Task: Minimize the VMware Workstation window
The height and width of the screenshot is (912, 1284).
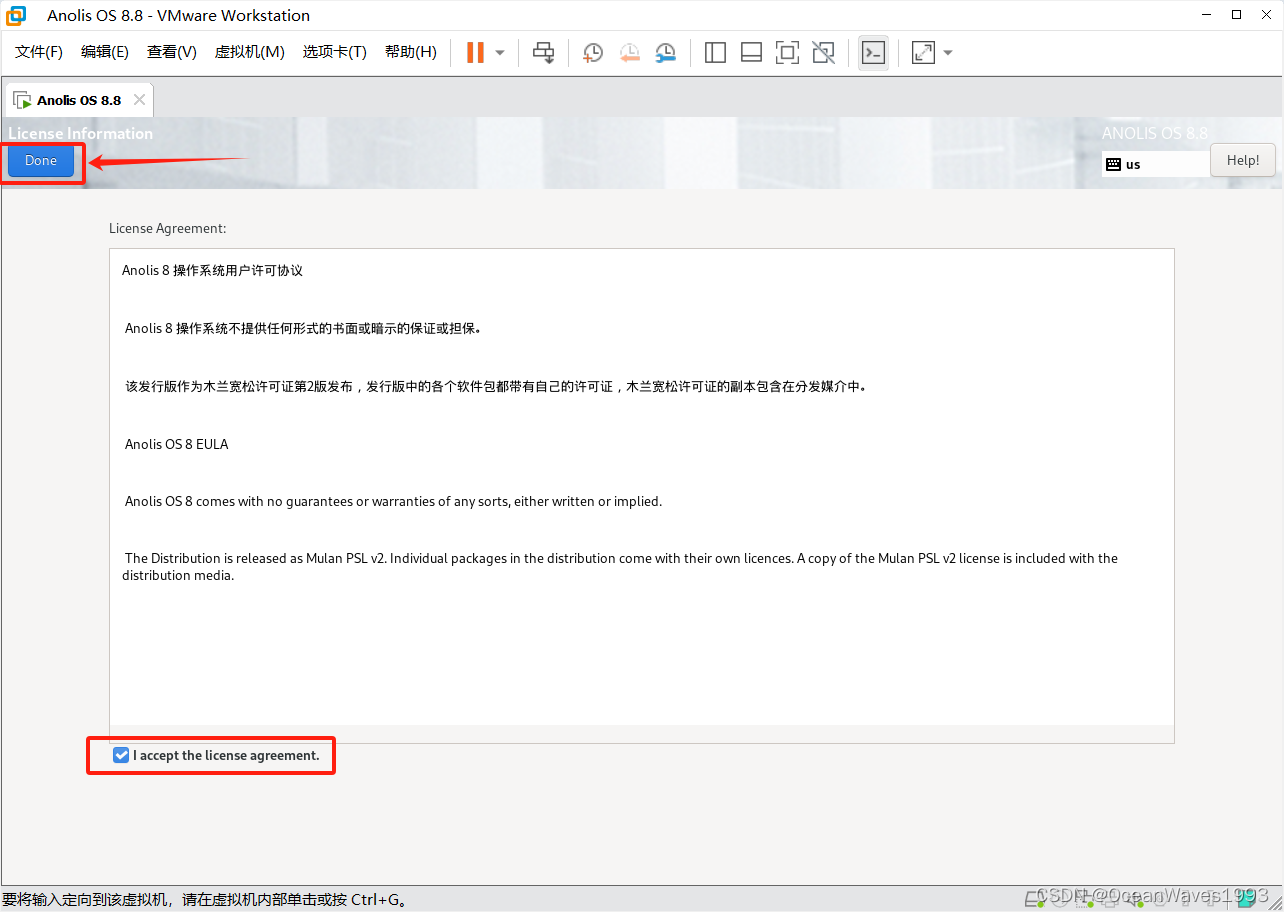Action: coord(1208,15)
